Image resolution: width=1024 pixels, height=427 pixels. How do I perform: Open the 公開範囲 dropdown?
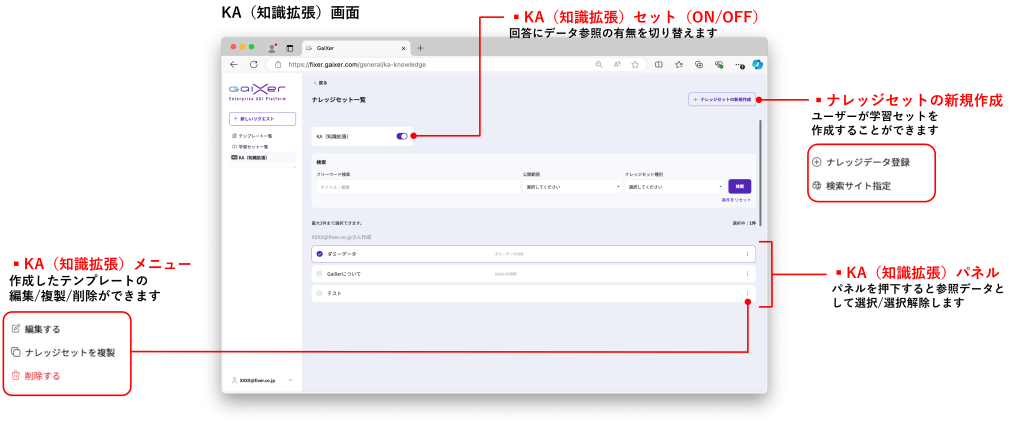[x=572, y=186]
